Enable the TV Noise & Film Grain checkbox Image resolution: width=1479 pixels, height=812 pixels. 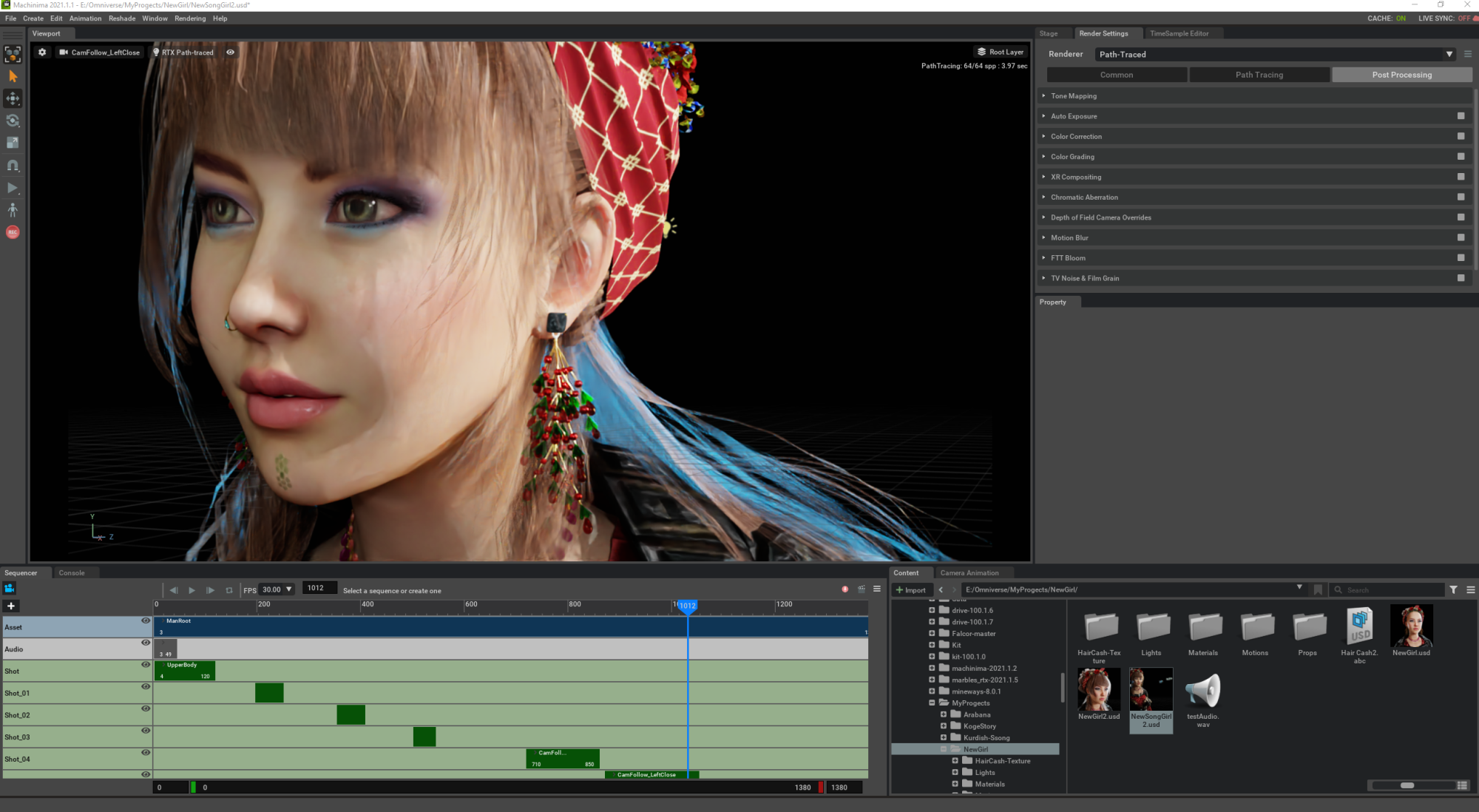click(x=1461, y=278)
